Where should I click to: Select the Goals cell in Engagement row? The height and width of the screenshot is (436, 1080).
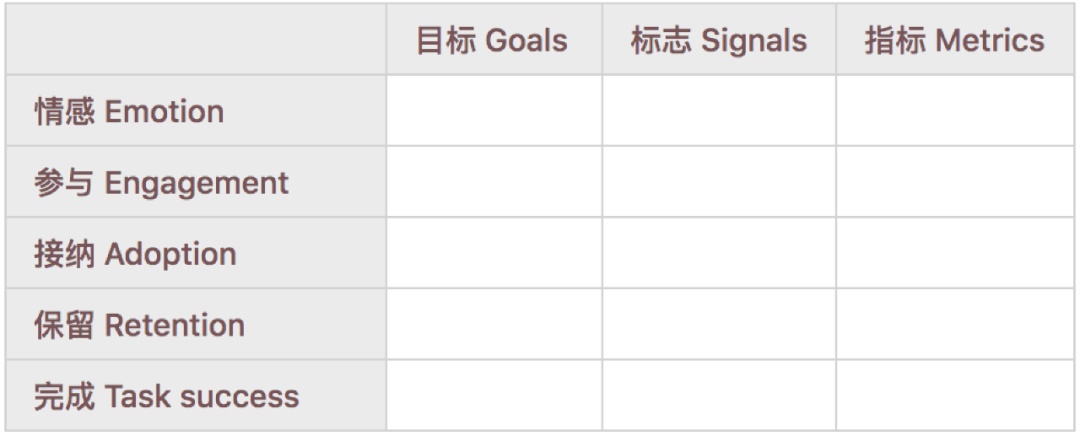[x=494, y=182]
